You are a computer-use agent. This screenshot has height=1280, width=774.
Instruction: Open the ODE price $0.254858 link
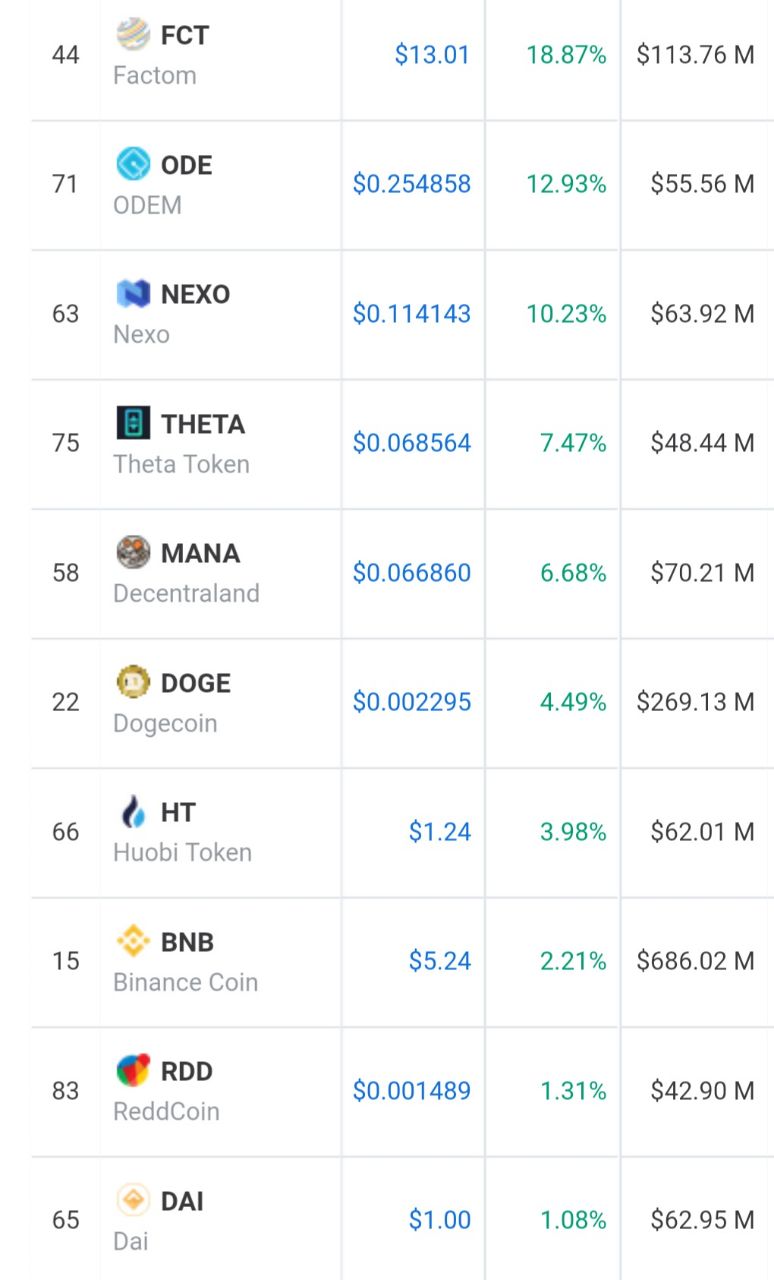411,184
